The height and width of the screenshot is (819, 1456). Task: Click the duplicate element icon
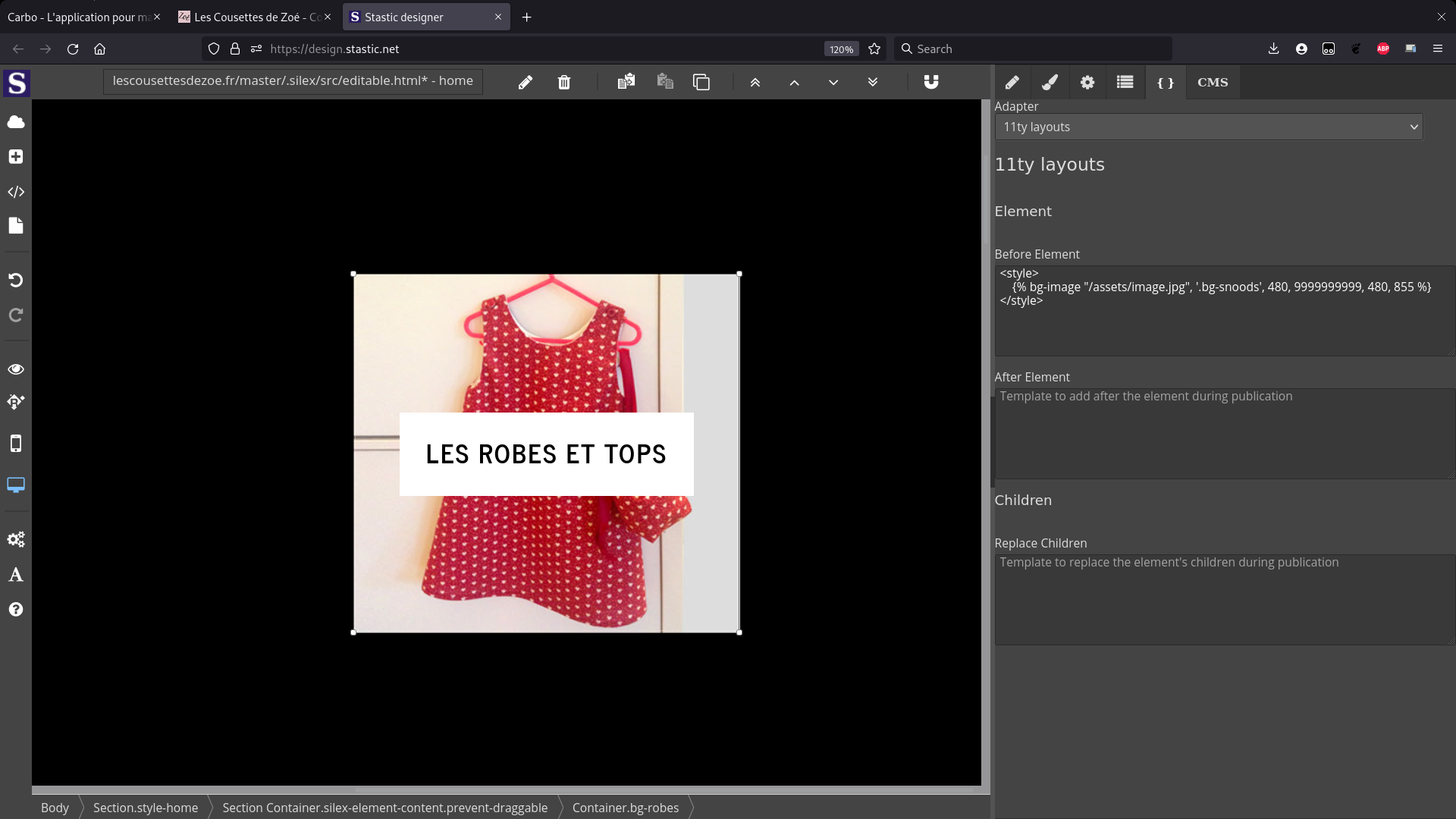click(x=701, y=82)
